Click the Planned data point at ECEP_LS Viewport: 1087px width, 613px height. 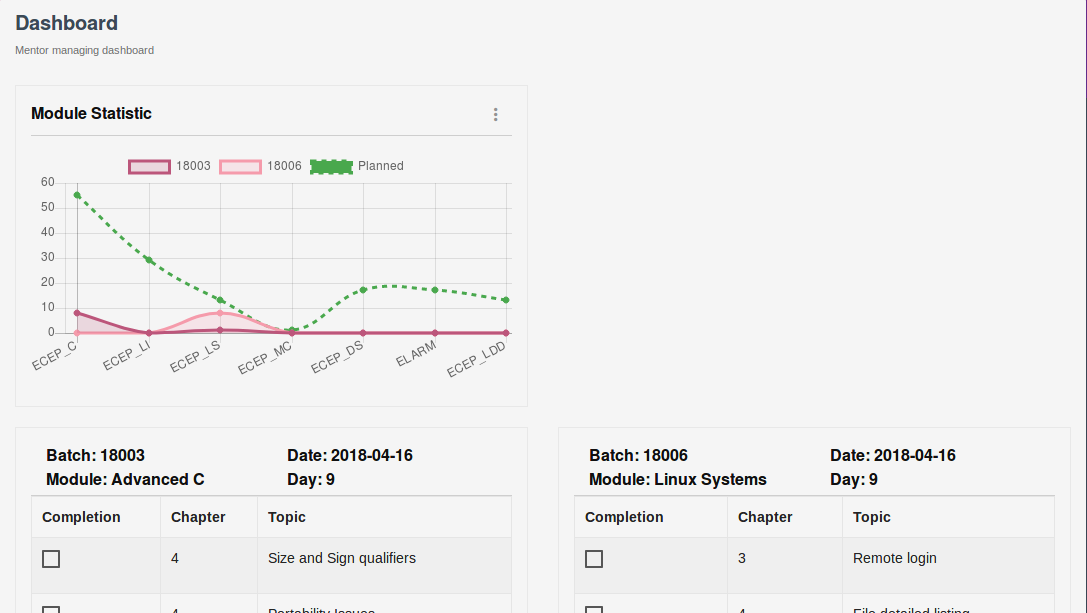[x=220, y=300]
